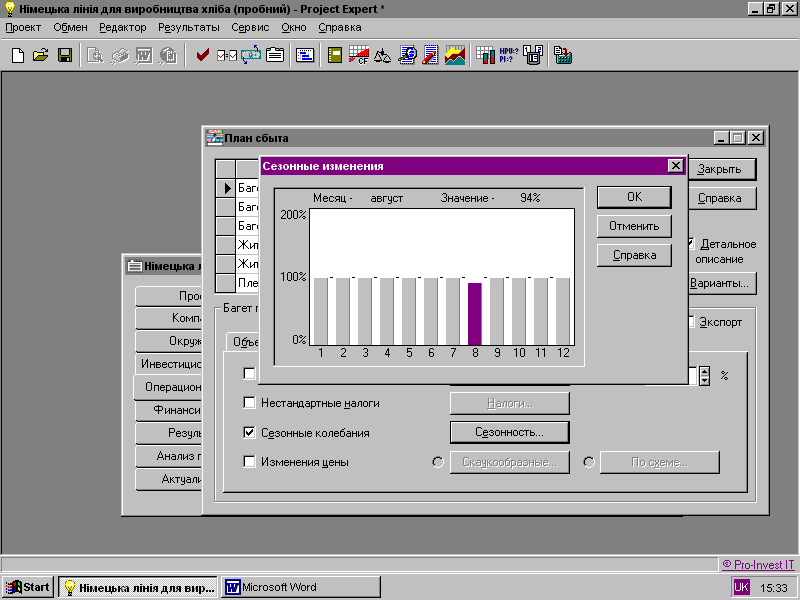Click the pencil-on-document toolbar icon
This screenshot has height=600, width=800.
[430, 55]
